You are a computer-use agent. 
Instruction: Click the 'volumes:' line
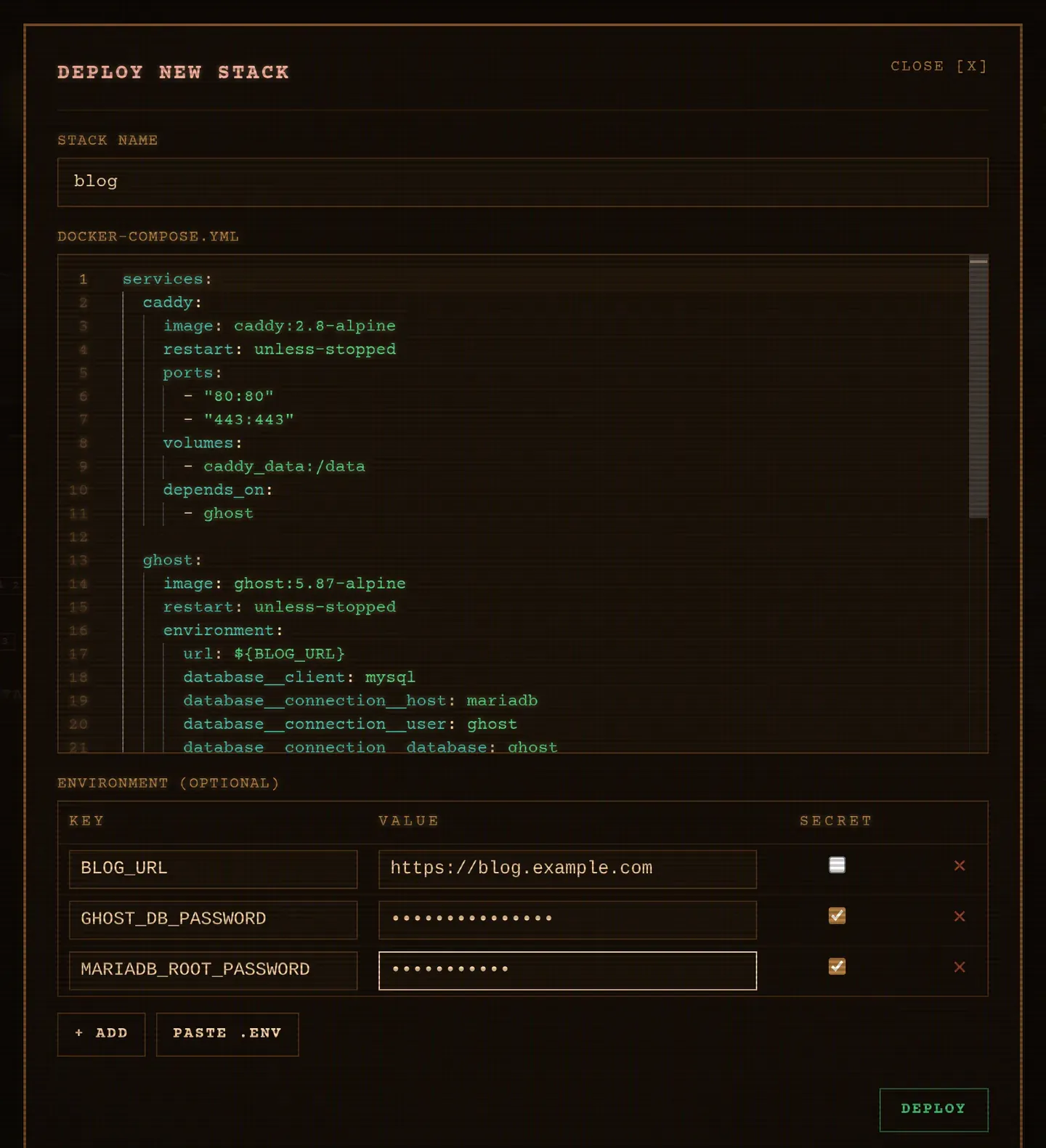[203, 442]
